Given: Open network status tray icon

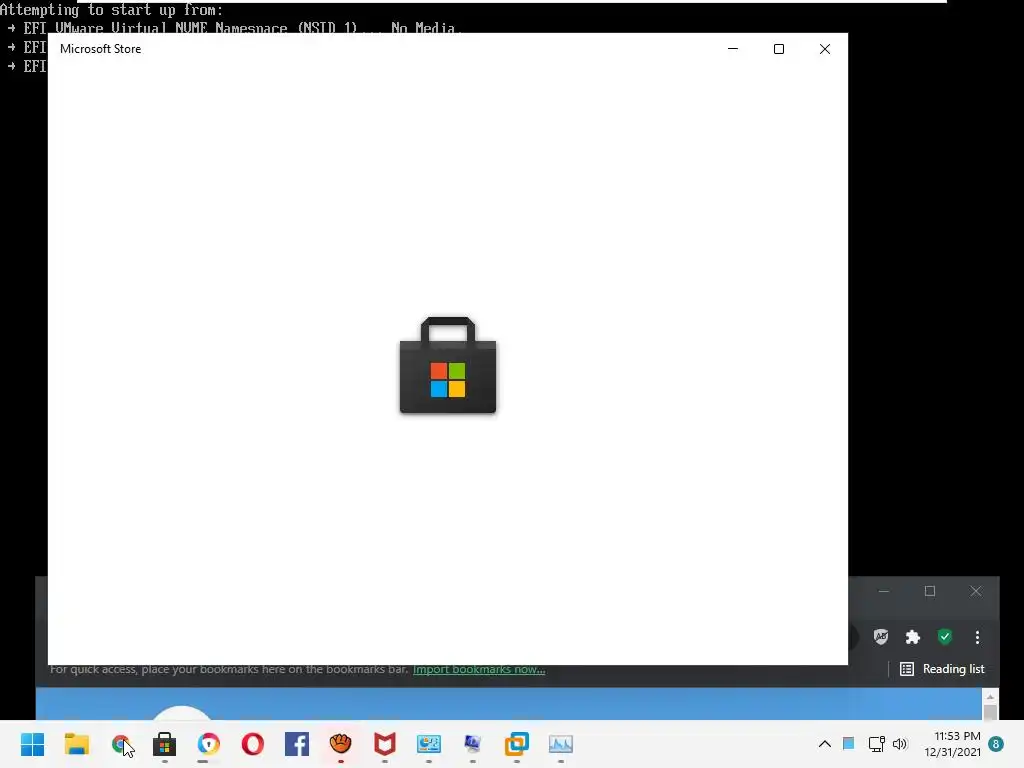Looking at the screenshot, I should click(x=876, y=744).
